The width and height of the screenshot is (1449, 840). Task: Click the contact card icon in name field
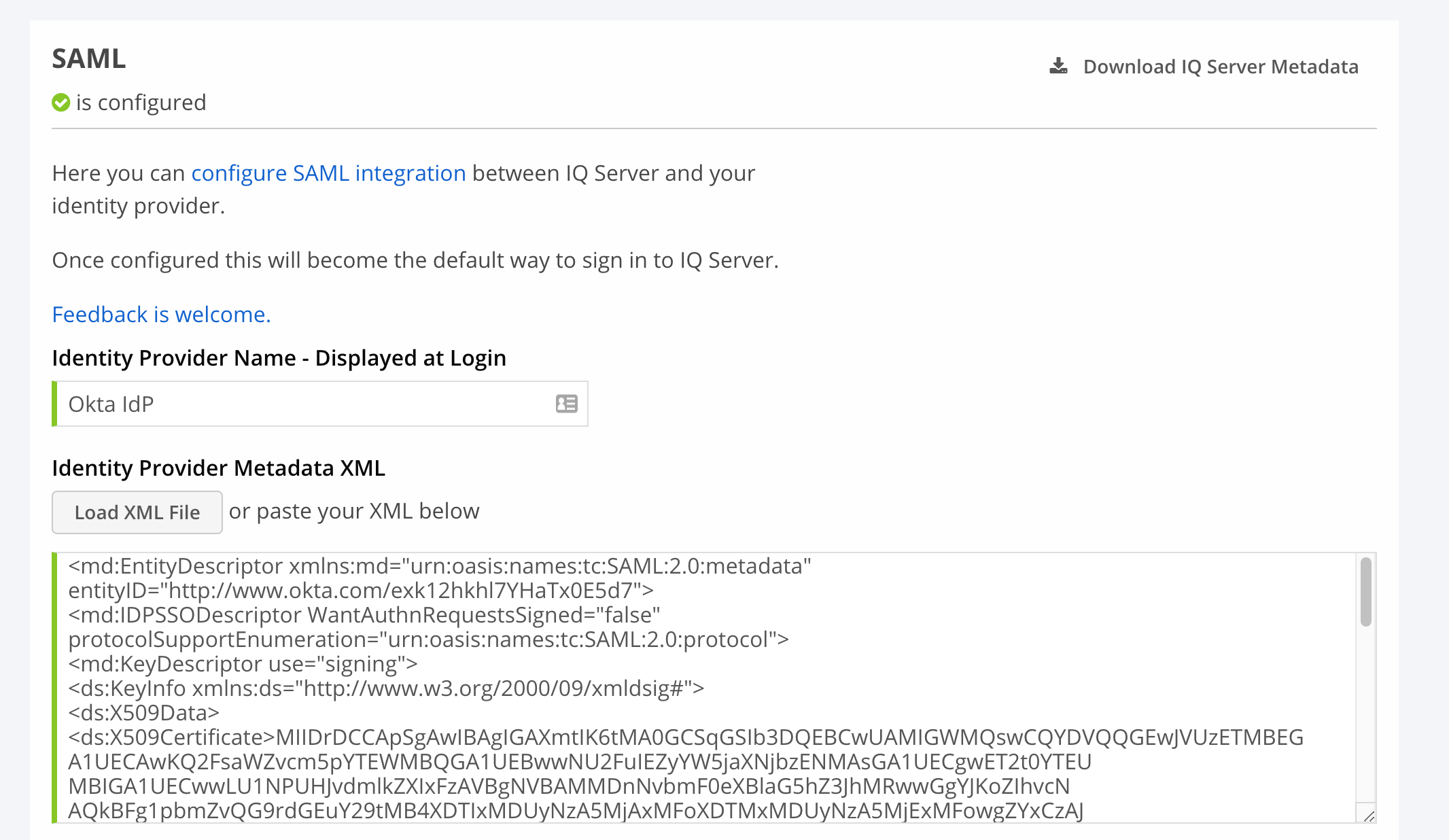click(x=566, y=404)
